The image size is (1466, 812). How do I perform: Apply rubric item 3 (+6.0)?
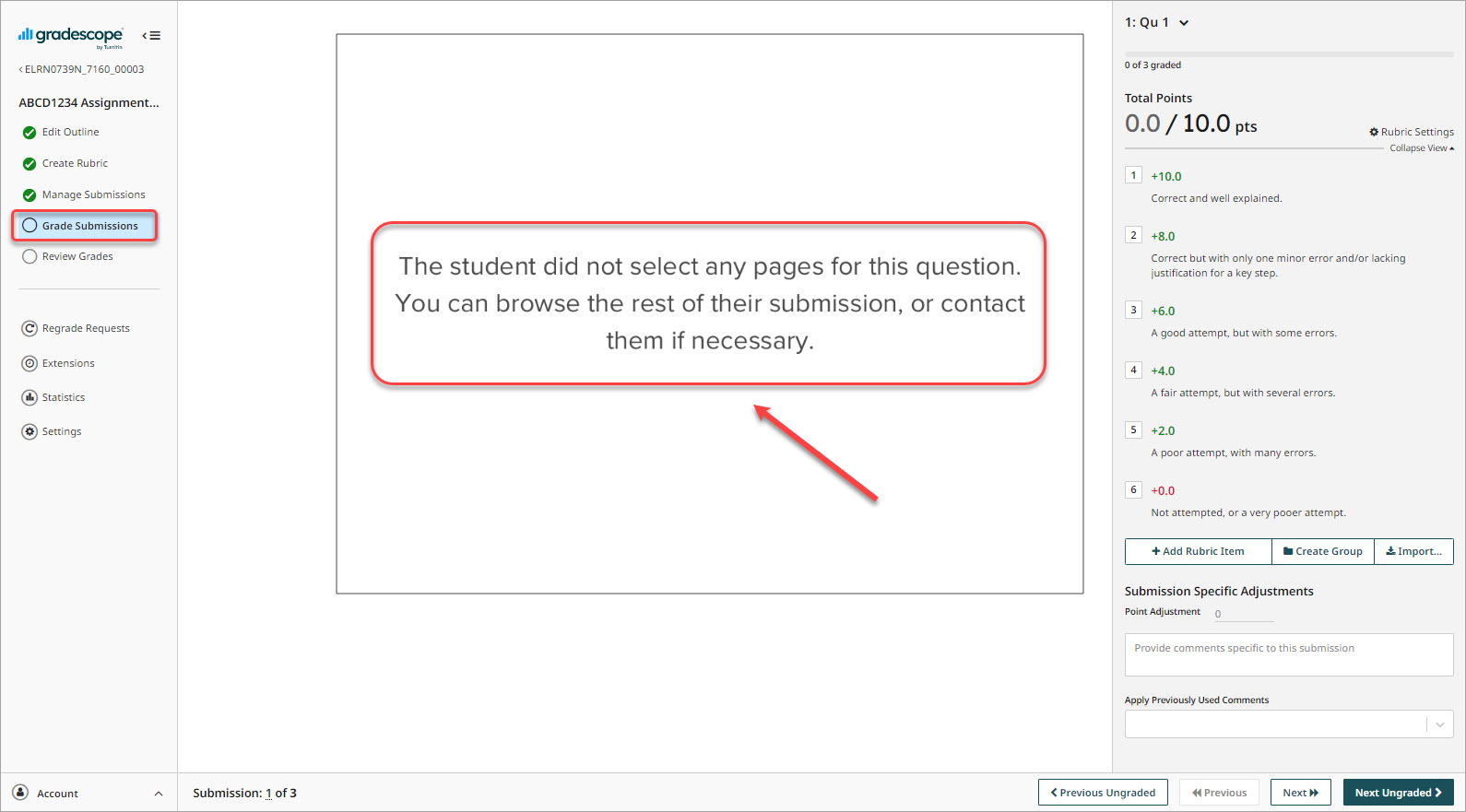pos(1133,310)
